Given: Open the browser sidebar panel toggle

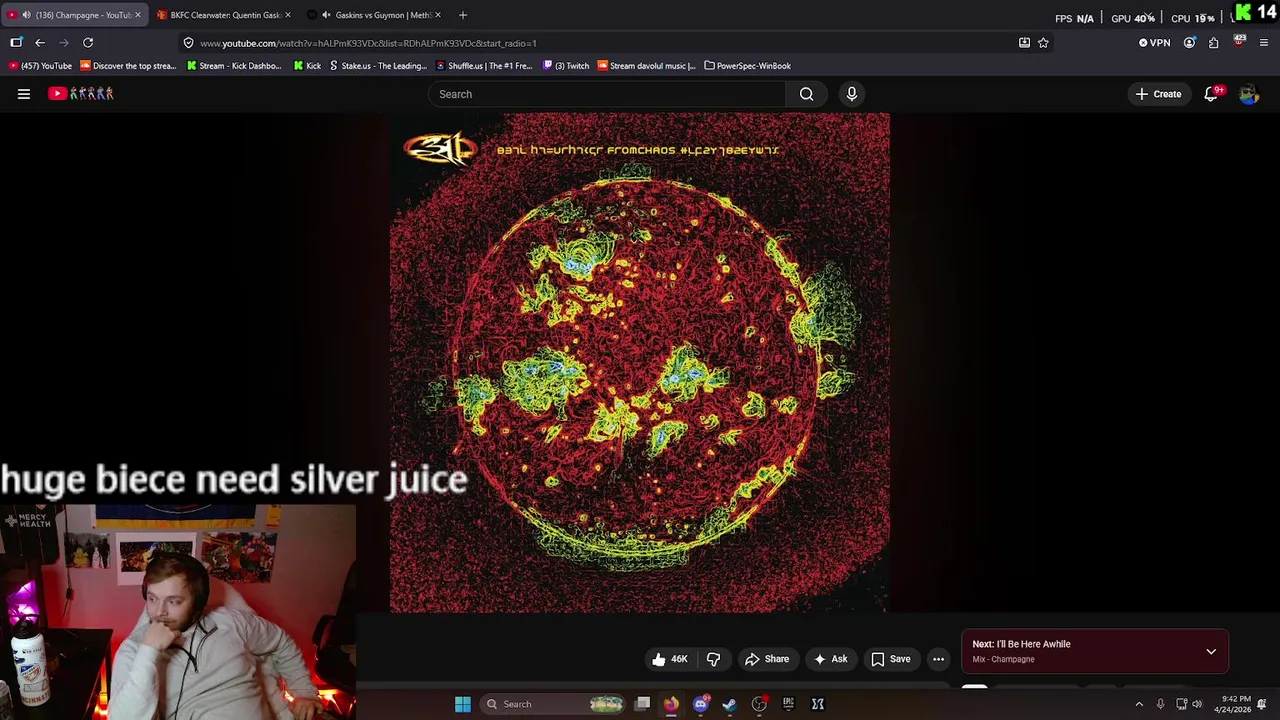Looking at the screenshot, I should [x=16, y=43].
